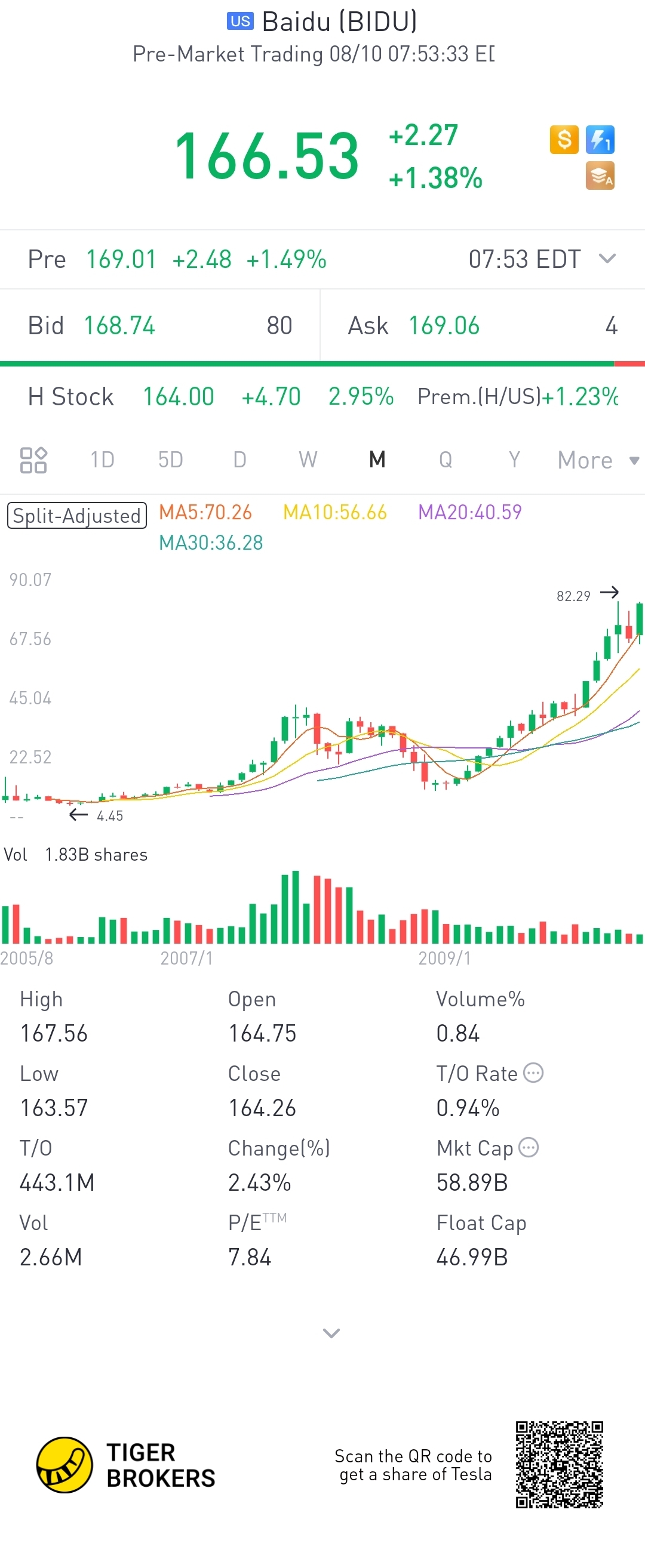The height and width of the screenshot is (1568, 645).
Task: Tap the Mkt Cap value 58.89B
Action: click(472, 1182)
